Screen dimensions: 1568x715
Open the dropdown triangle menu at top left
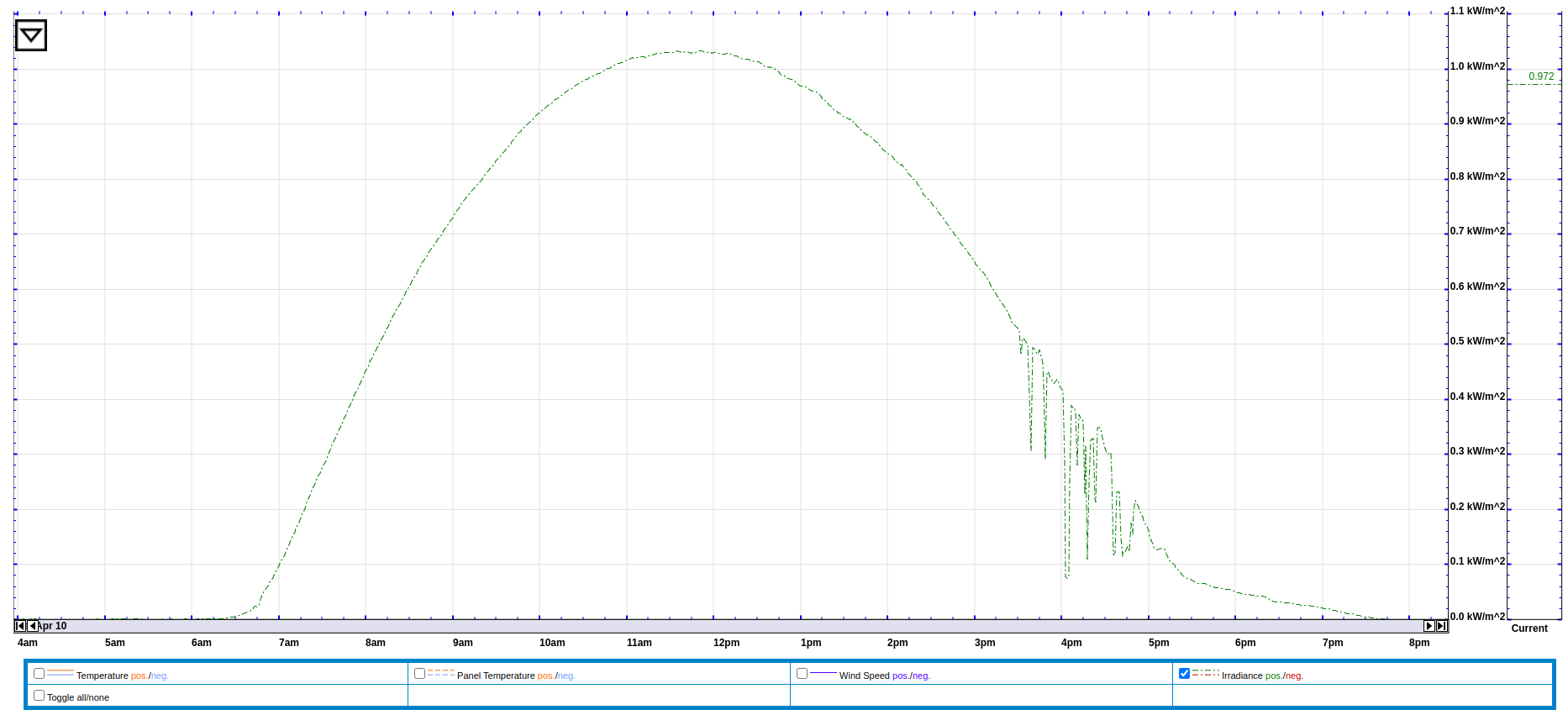click(x=31, y=35)
